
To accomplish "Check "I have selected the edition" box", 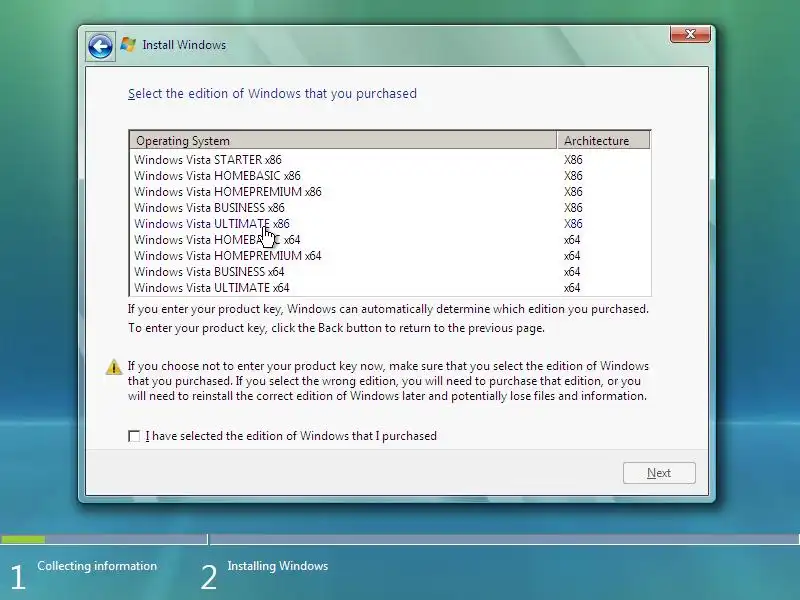I will point(134,436).
